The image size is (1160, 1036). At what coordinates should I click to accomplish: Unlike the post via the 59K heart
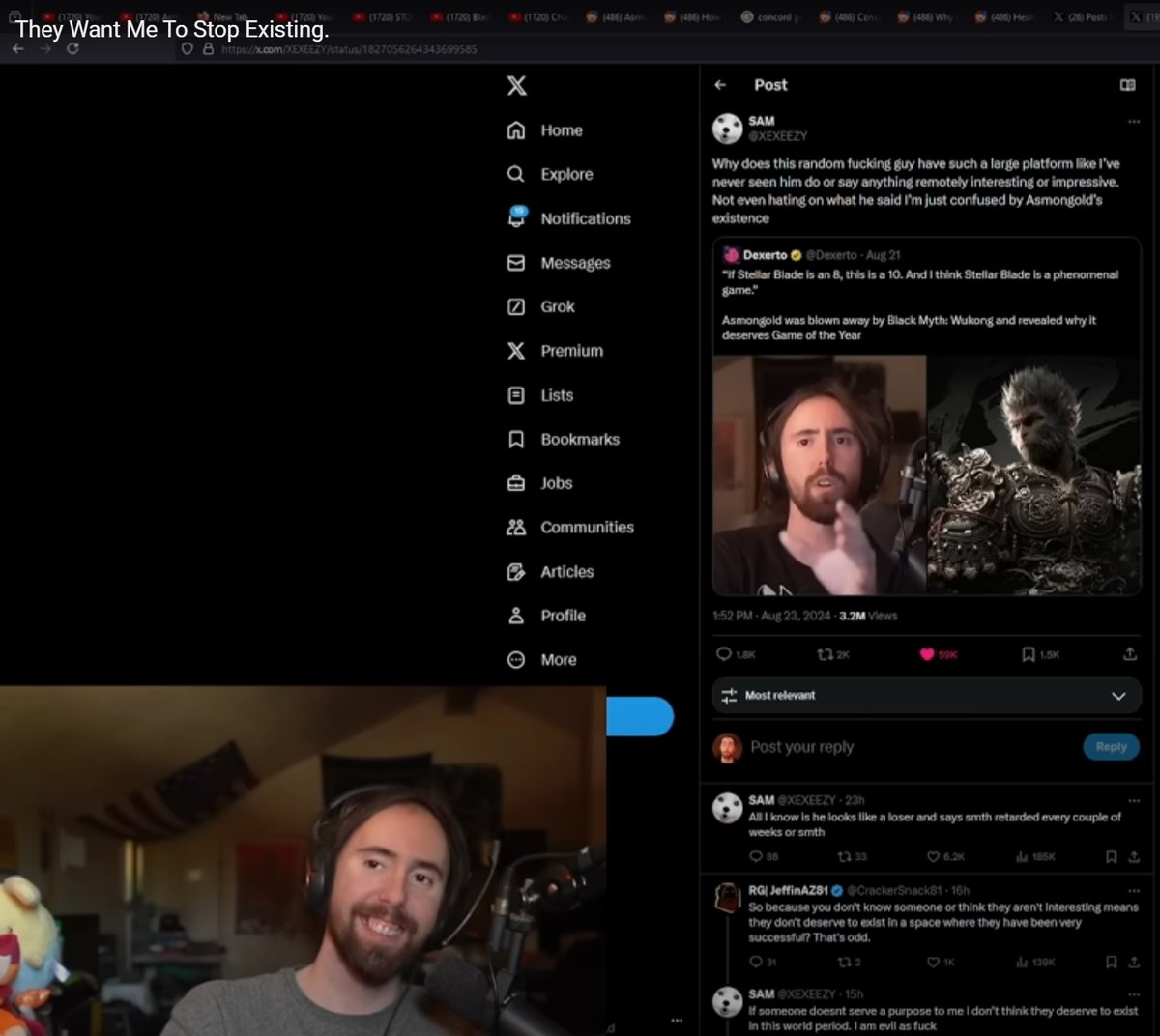tap(927, 654)
